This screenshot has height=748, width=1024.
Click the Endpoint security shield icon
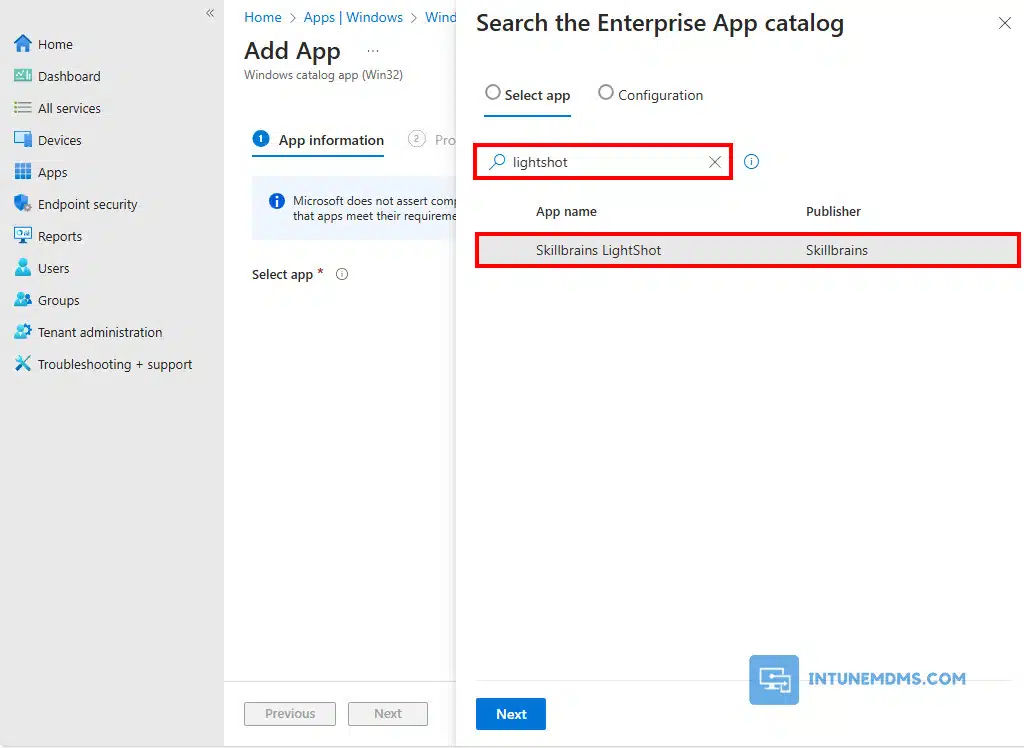point(22,204)
